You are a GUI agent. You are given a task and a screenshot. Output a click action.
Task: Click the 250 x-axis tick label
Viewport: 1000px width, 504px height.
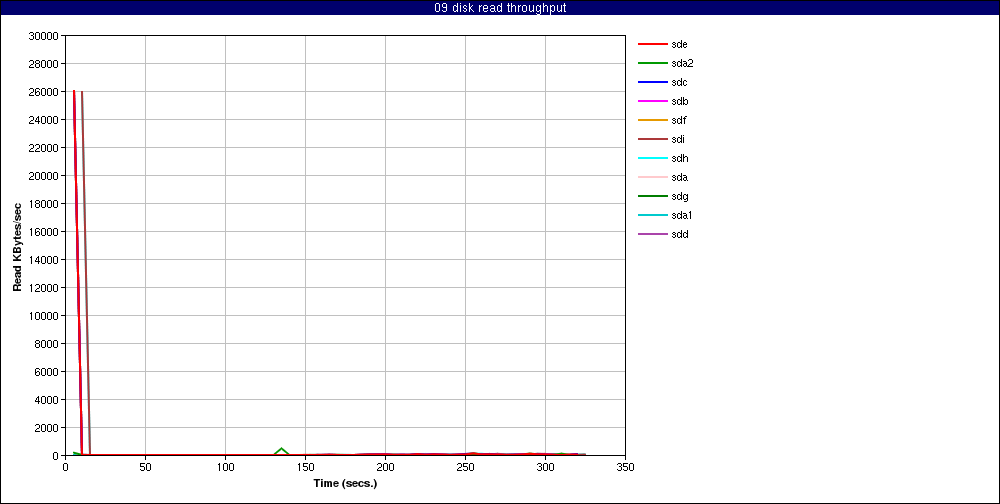[465, 467]
